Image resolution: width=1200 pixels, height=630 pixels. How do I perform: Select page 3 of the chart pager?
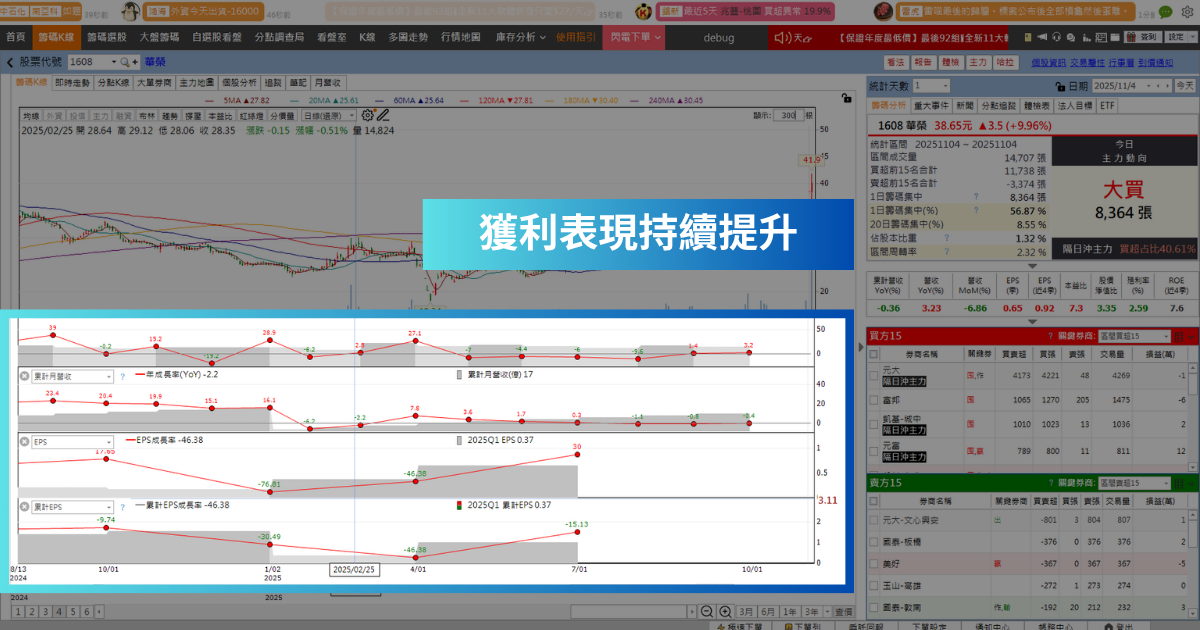[x=46, y=611]
